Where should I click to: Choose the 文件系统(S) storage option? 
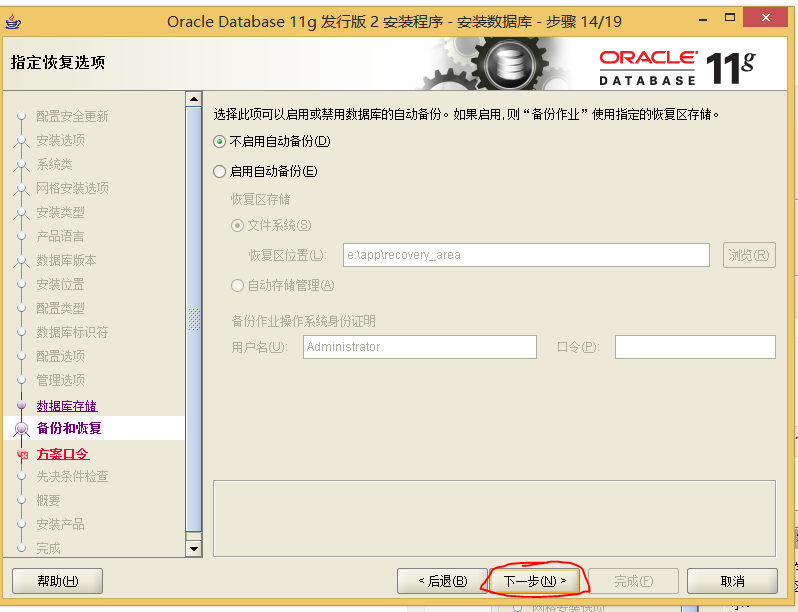(237, 225)
